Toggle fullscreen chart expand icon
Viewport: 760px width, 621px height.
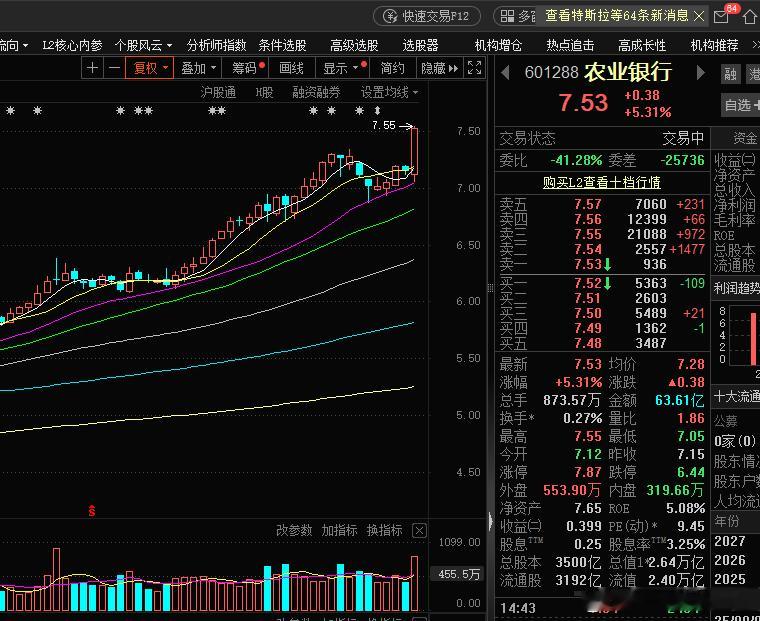point(474,67)
